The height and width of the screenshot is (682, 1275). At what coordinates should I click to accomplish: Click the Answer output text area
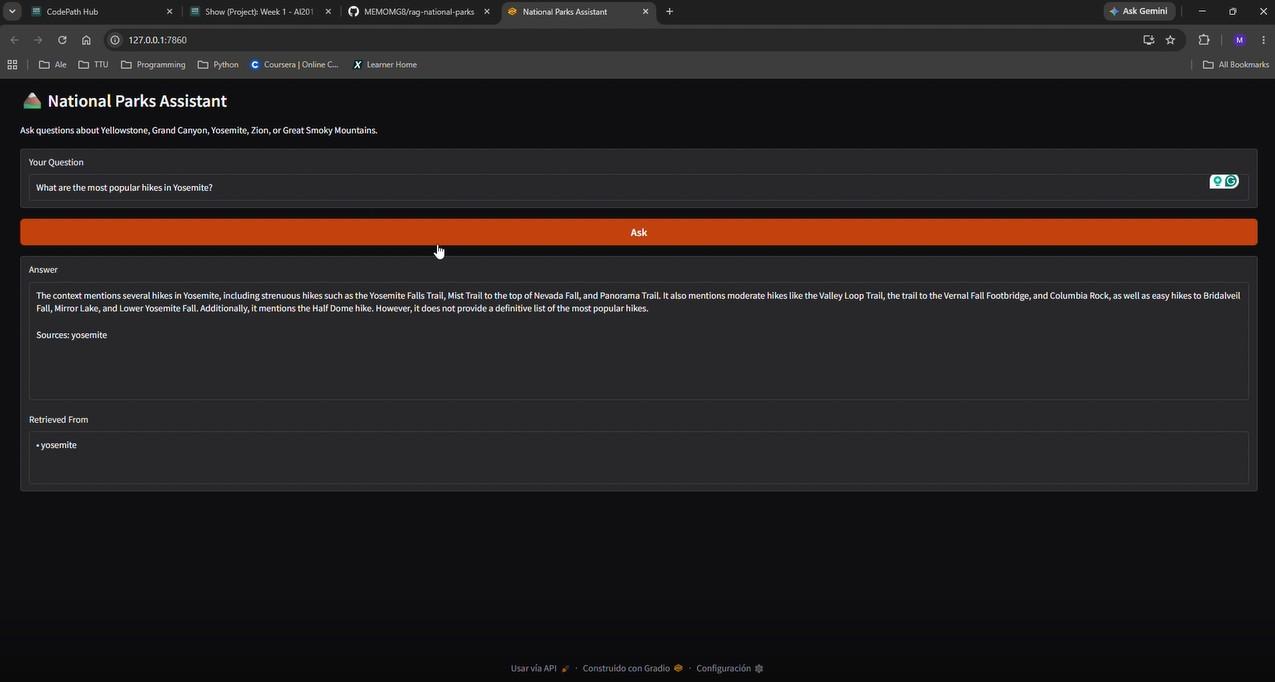(x=638, y=341)
